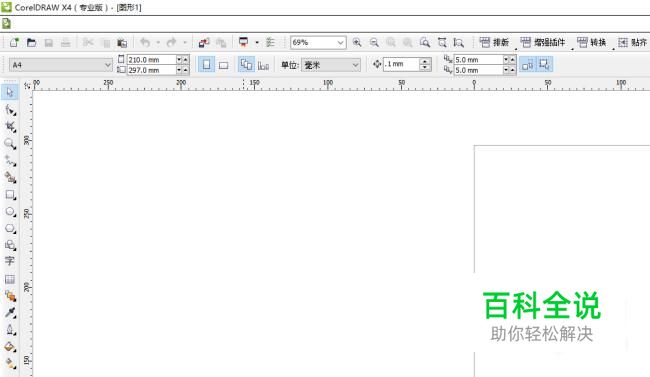Open the 贴齐 toolbar menu
Image resolution: width=650 pixels, height=377 pixels.
[633, 42]
